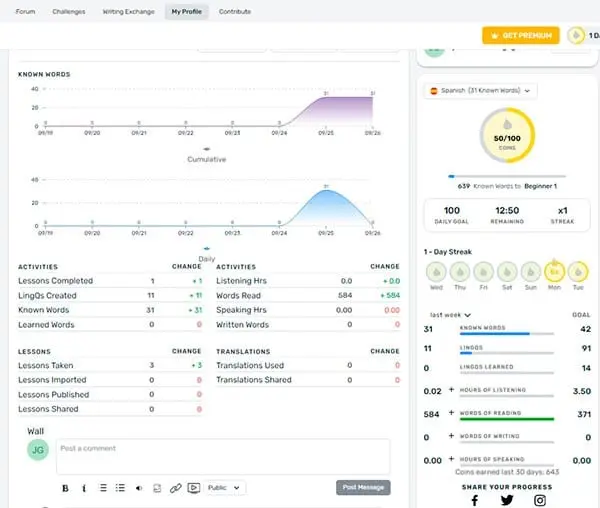Viewport: 600px width, 508px height.
Task: Click the Learned Words label
Action: tap(46, 325)
